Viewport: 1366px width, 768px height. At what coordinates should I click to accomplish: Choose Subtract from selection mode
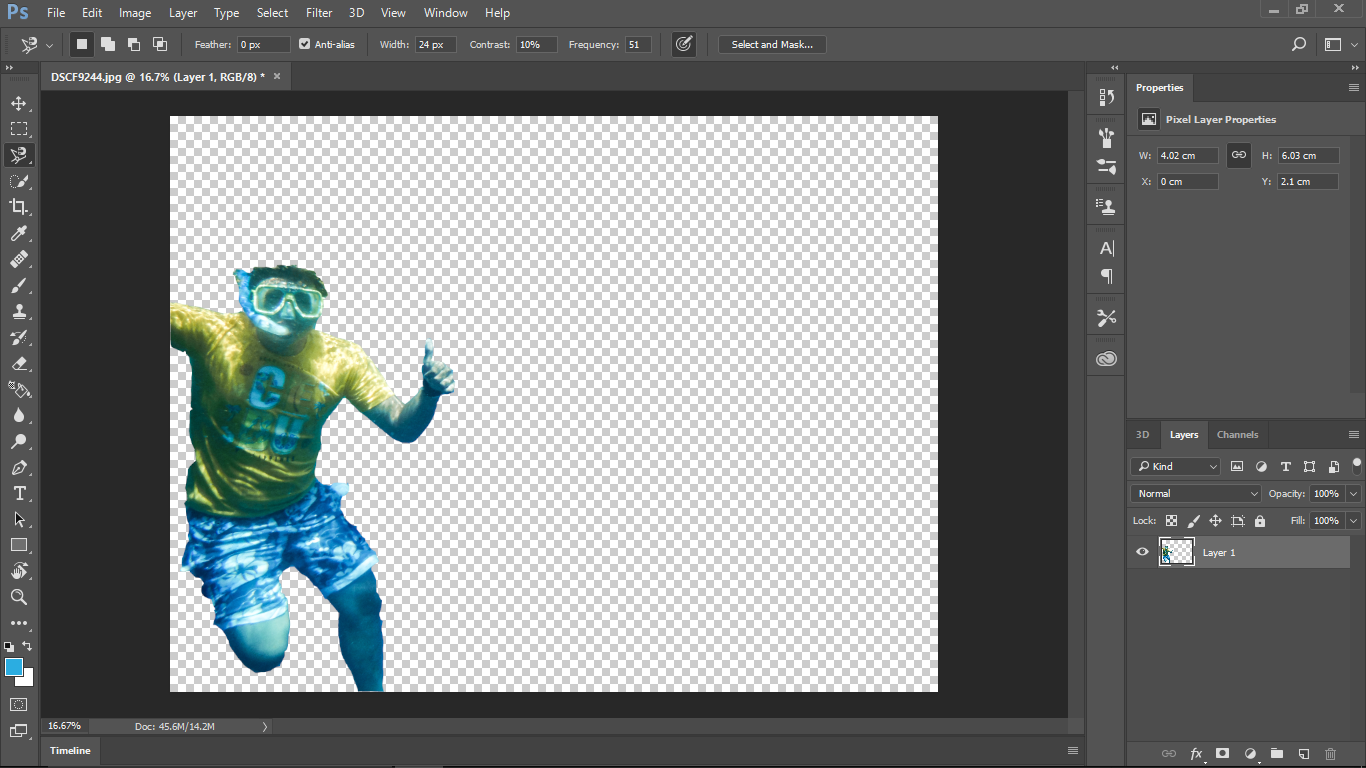pos(133,44)
